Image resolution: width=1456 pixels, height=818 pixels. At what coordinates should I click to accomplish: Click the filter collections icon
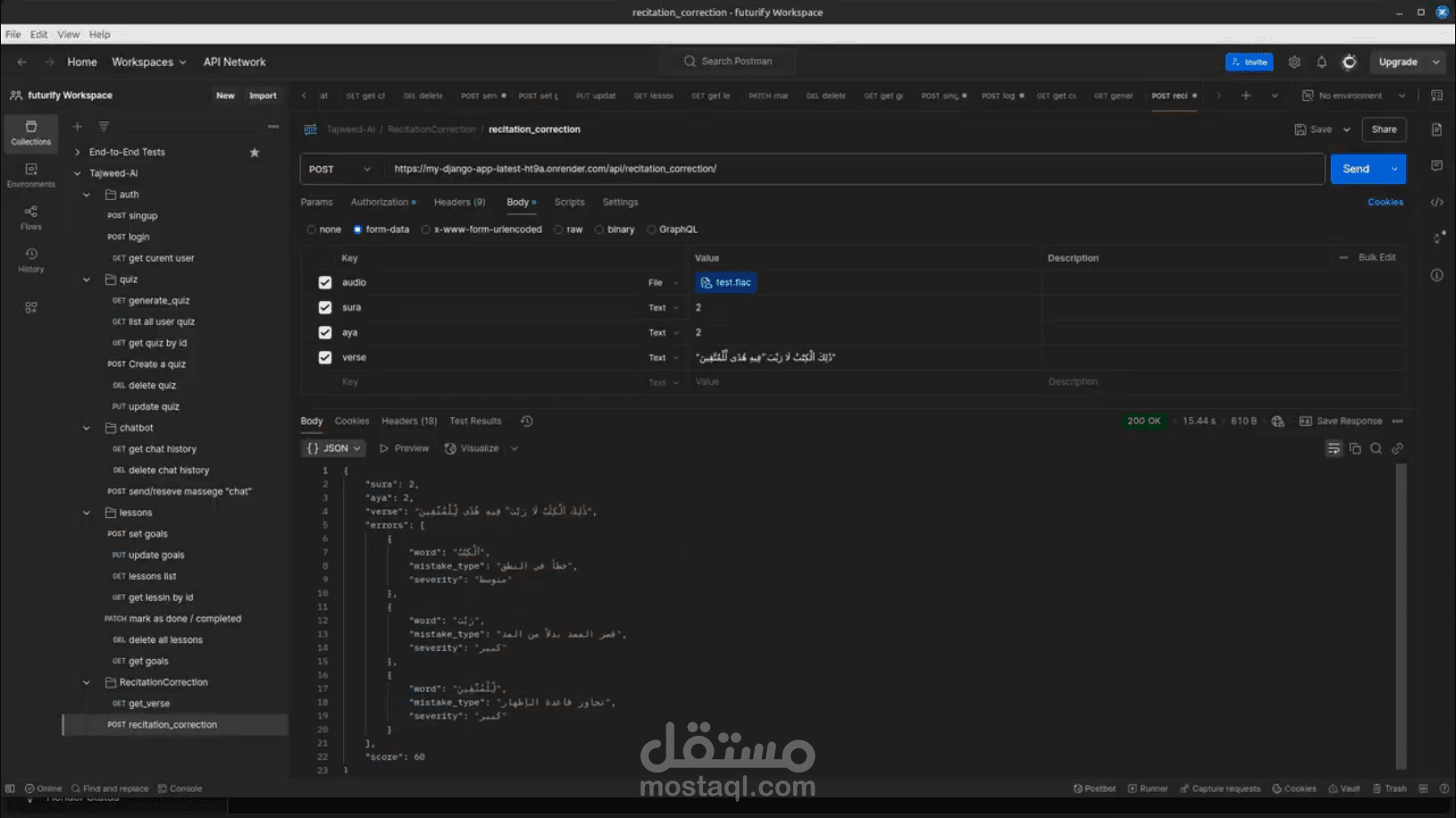pos(104,127)
